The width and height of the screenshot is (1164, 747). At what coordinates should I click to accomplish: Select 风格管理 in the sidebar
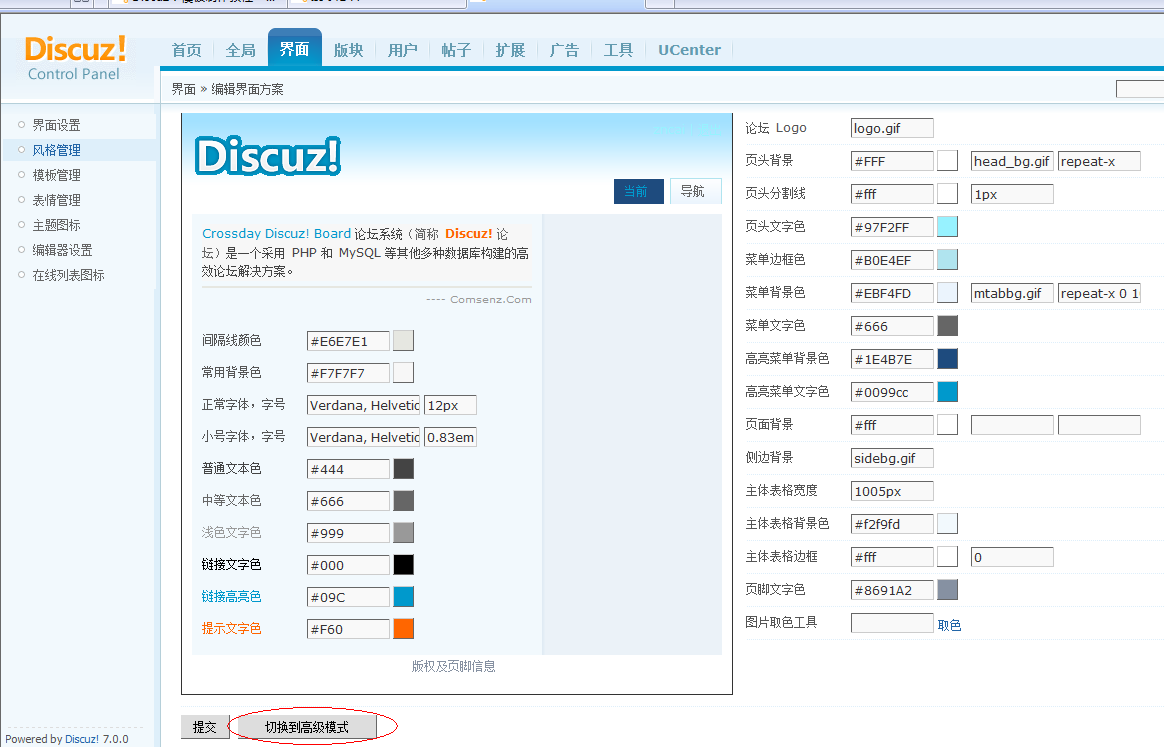pyautogui.click(x=56, y=150)
